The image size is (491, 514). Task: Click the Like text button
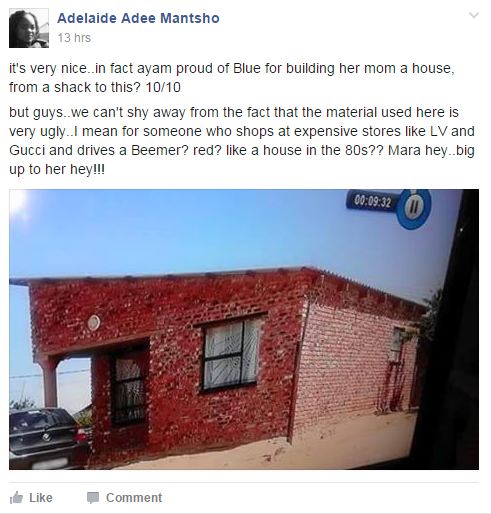pos(41,498)
